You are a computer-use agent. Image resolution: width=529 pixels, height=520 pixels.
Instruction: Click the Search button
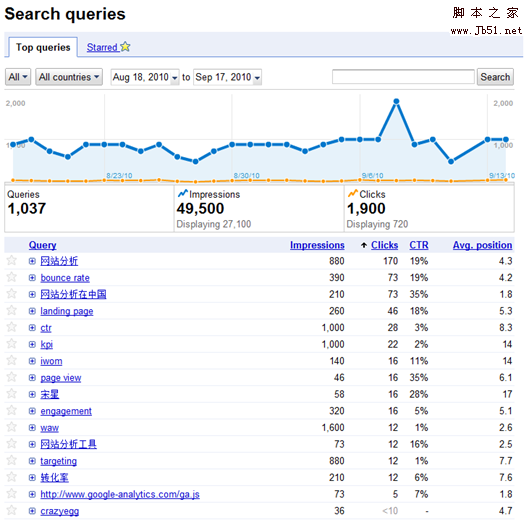(x=495, y=77)
